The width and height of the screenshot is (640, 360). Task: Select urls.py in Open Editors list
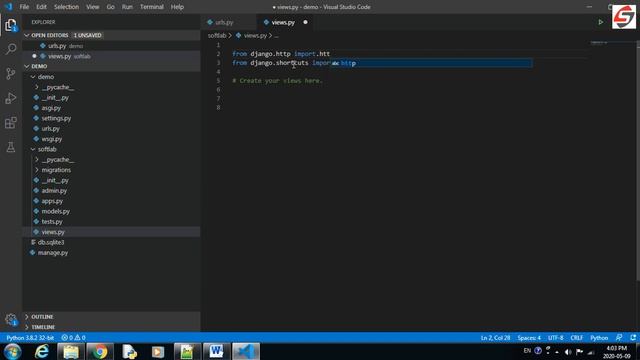coord(111,46)
